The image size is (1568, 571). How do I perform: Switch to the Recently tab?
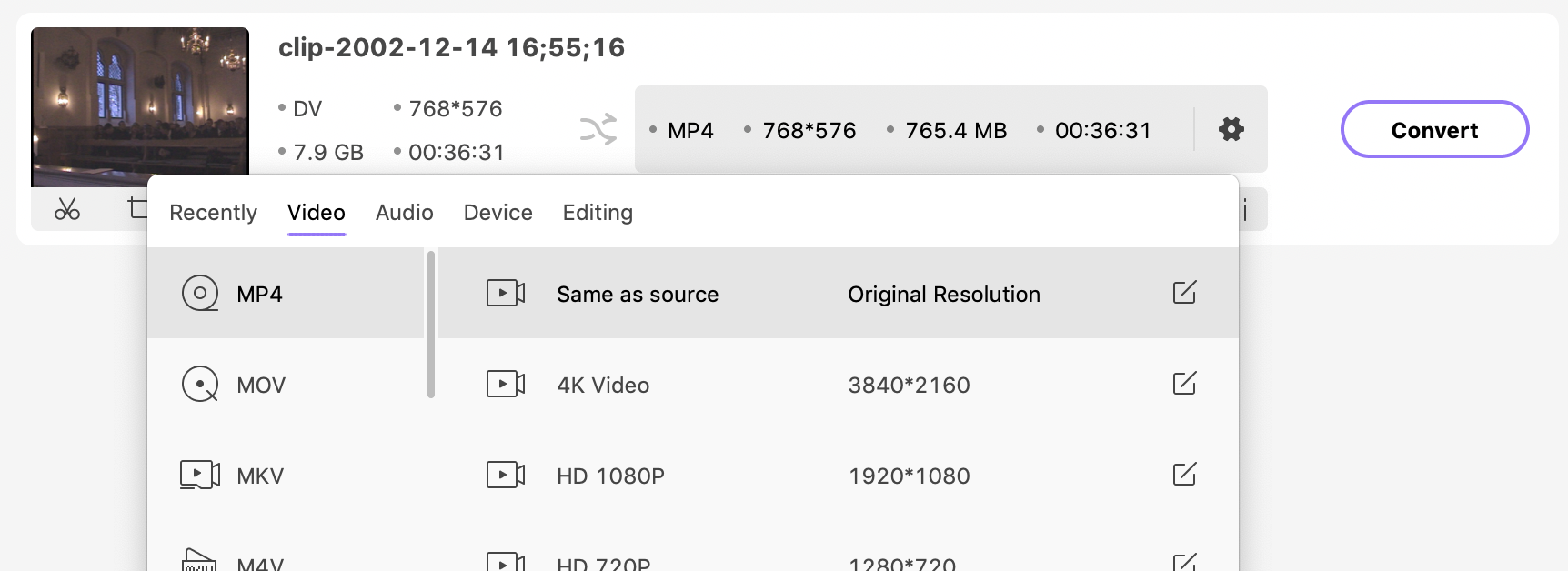(213, 213)
